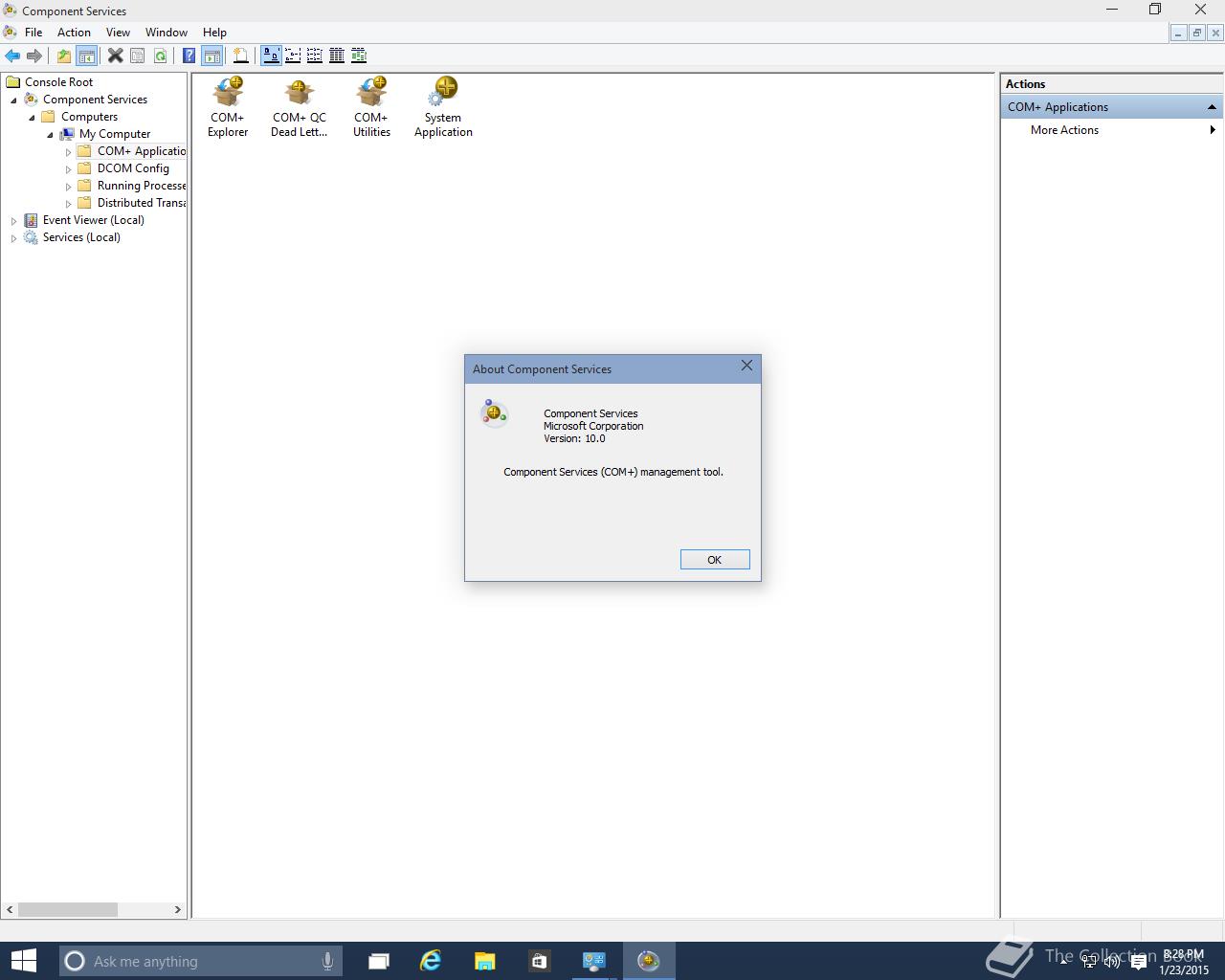Image resolution: width=1225 pixels, height=980 pixels.
Task: Click the tree pane horizontal scrollbar thumb
Action: pos(68,909)
